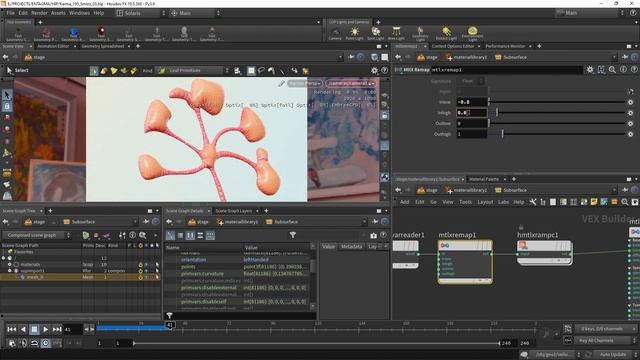Switch to Material Palette tab
640x360 pixels.
484,179
